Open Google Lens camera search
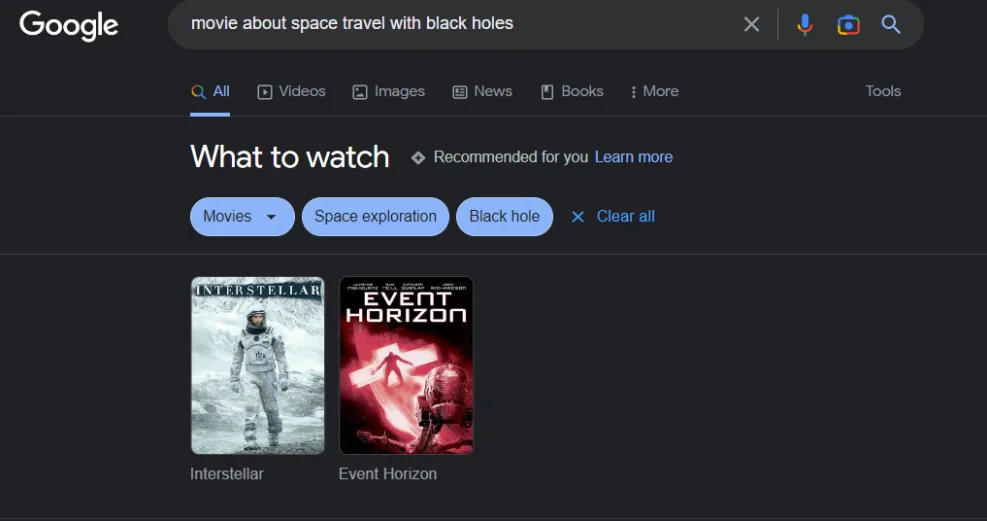Screen dimensions: 987x521 point(848,25)
